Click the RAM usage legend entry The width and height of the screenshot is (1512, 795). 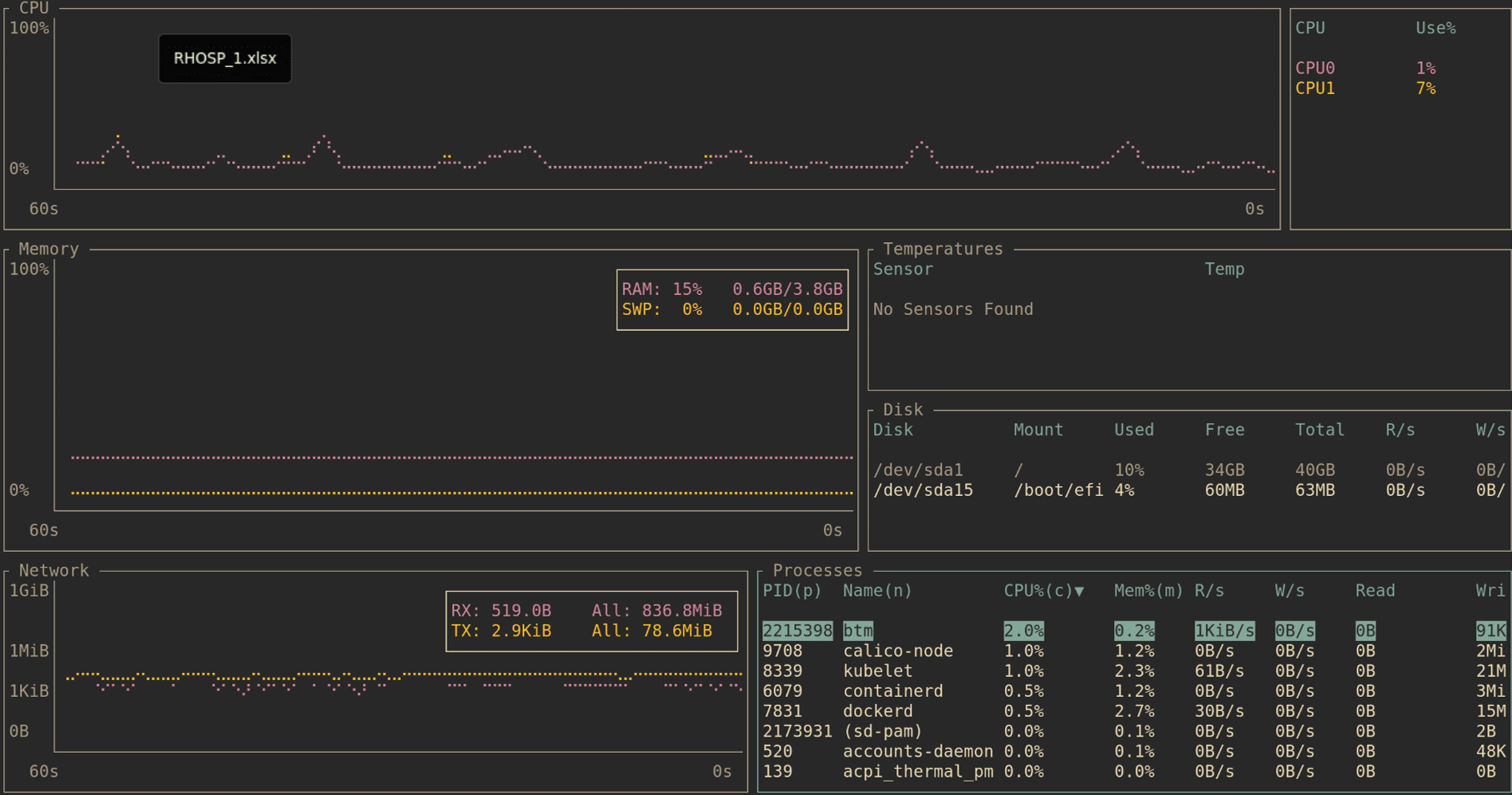(731, 289)
